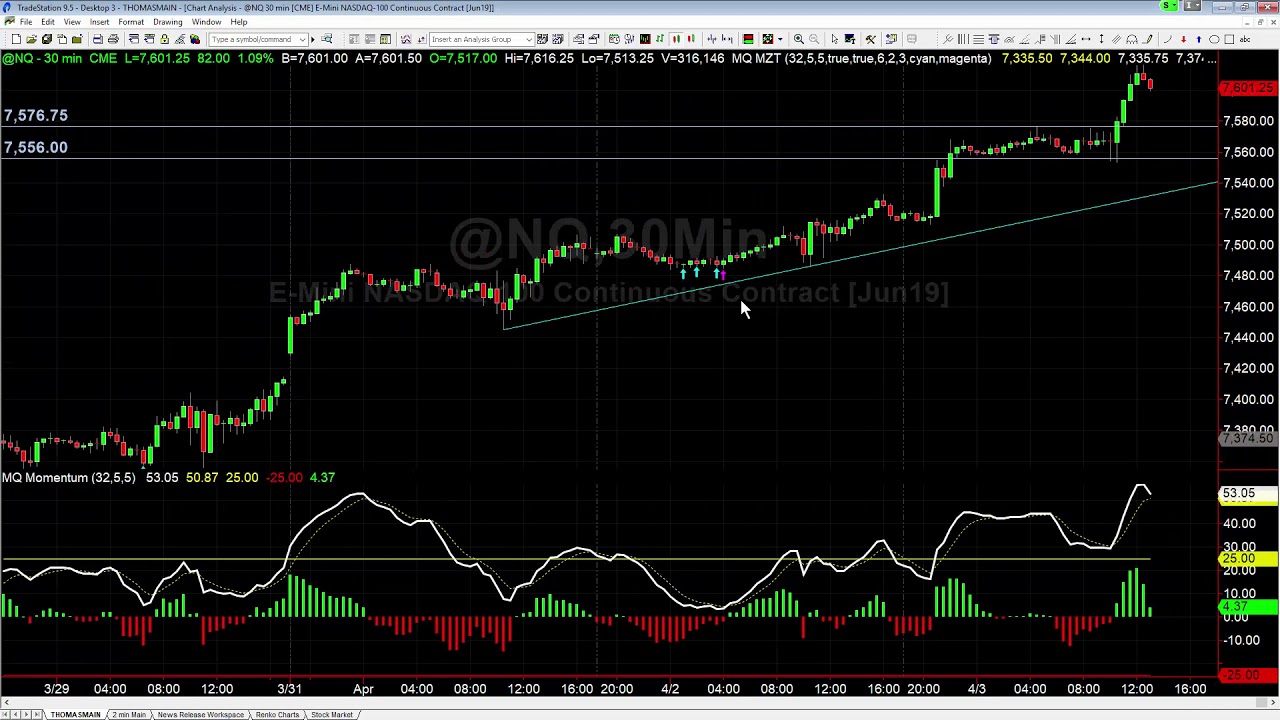This screenshot has width=1280, height=720.
Task: Switch to the Stock Market tab
Action: pos(331,714)
